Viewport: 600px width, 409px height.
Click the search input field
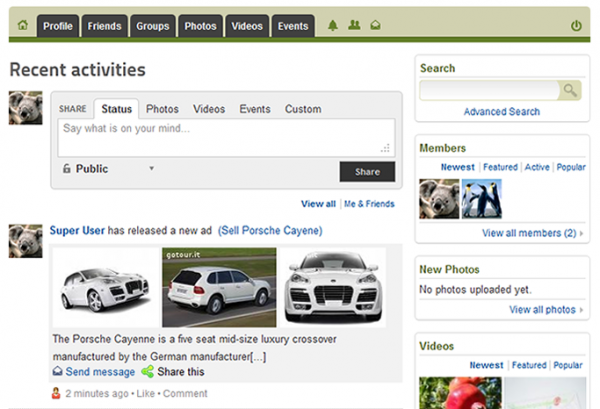click(x=489, y=91)
